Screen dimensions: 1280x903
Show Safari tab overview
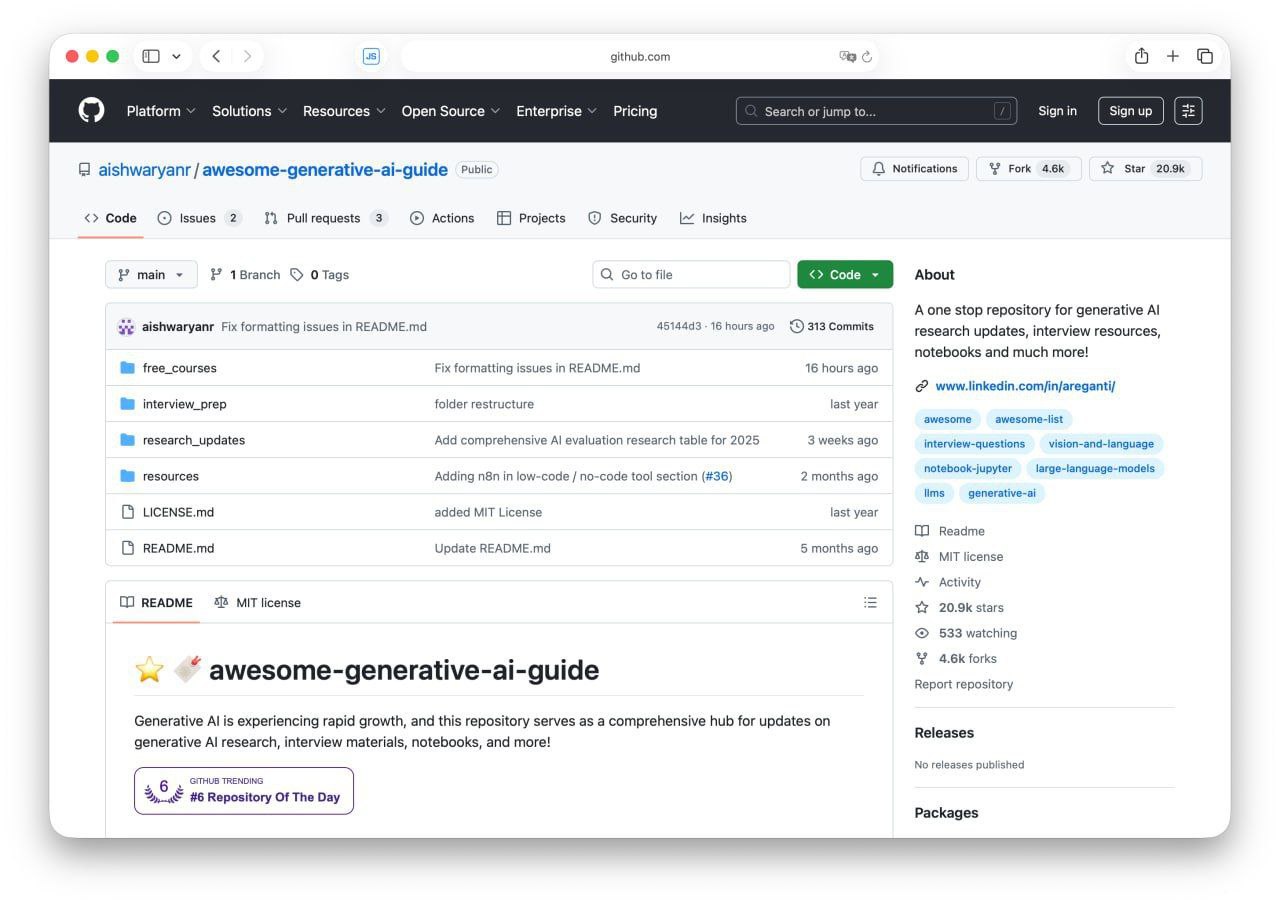[x=1205, y=57]
